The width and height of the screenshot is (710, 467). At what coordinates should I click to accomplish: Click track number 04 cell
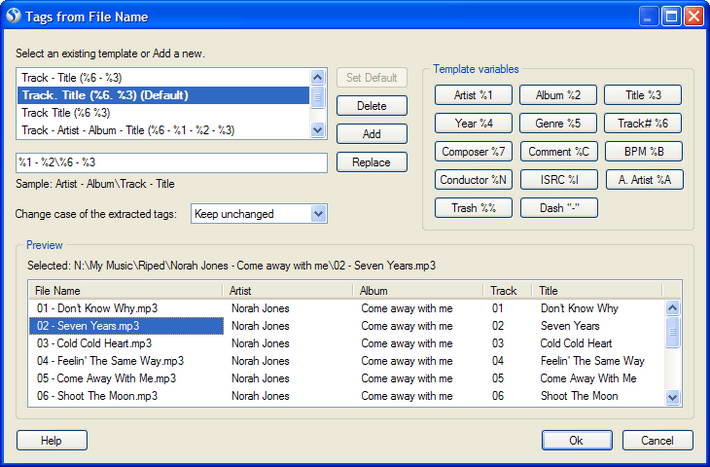click(x=498, y=361)
